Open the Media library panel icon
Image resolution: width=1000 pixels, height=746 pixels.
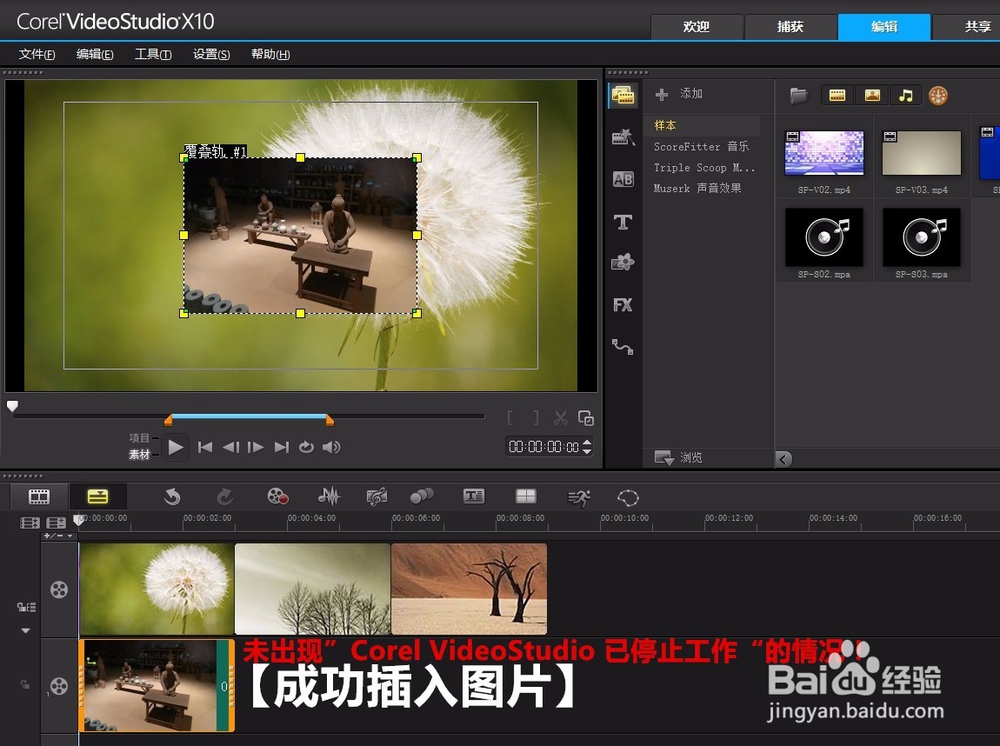point(622,96)
